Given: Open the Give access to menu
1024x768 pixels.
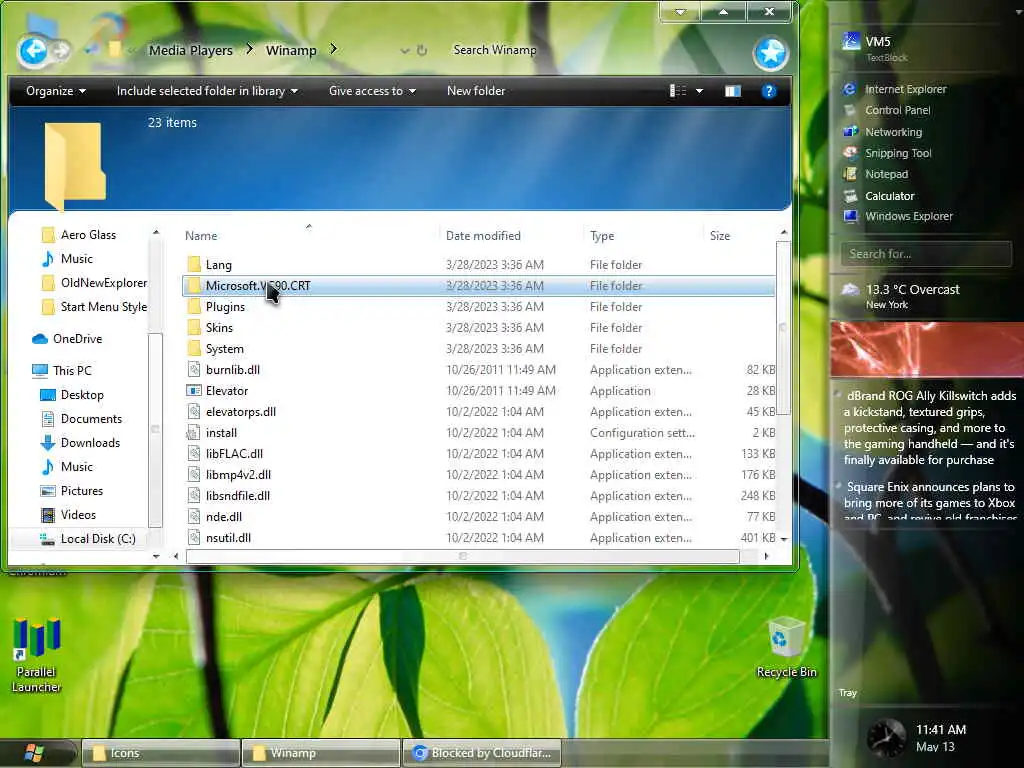Looking at the screenshot, I should coord(372,91).
